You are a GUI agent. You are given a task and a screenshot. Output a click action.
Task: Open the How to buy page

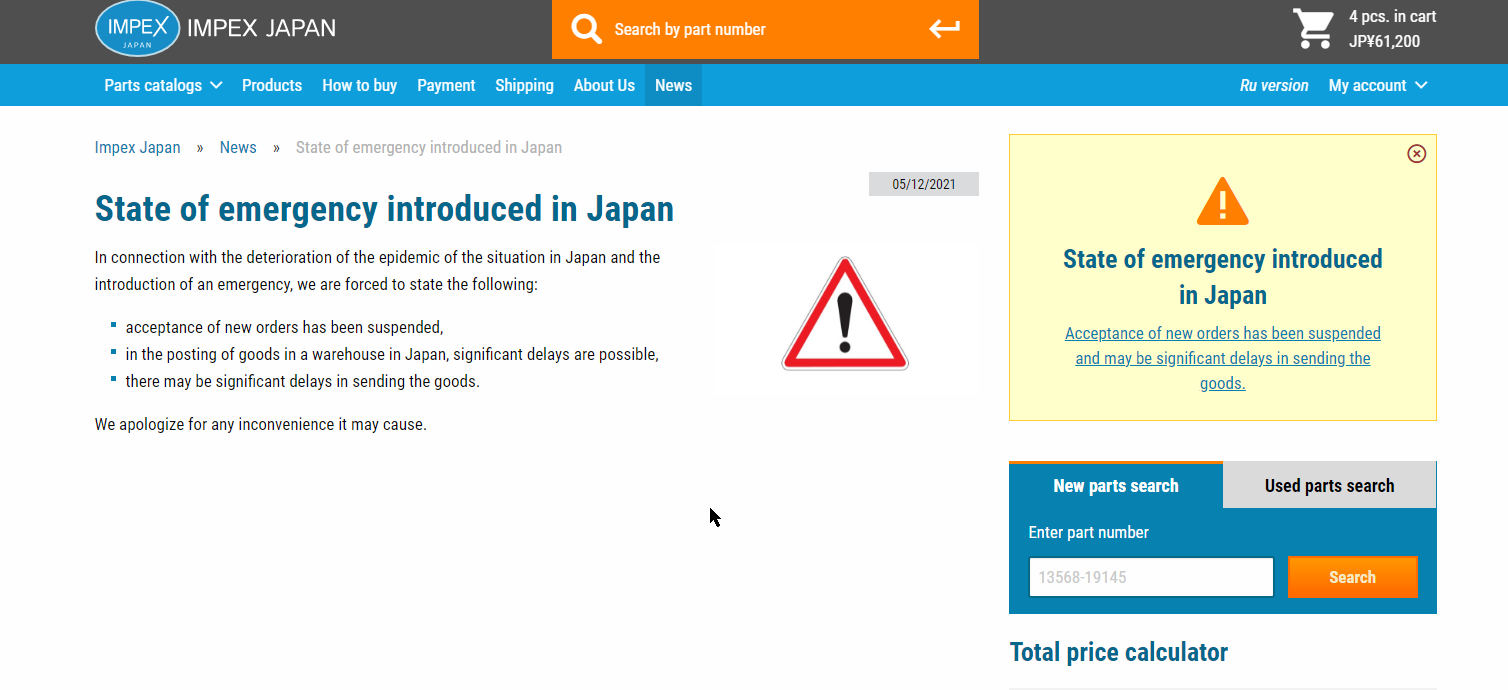coord(359,85)
